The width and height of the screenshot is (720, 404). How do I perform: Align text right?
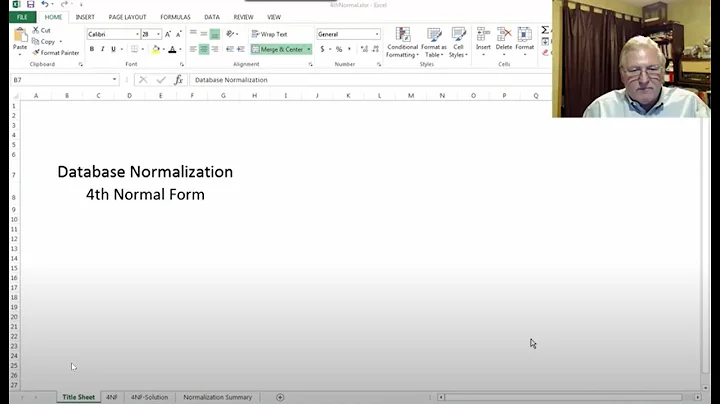(x=214, y=49)
